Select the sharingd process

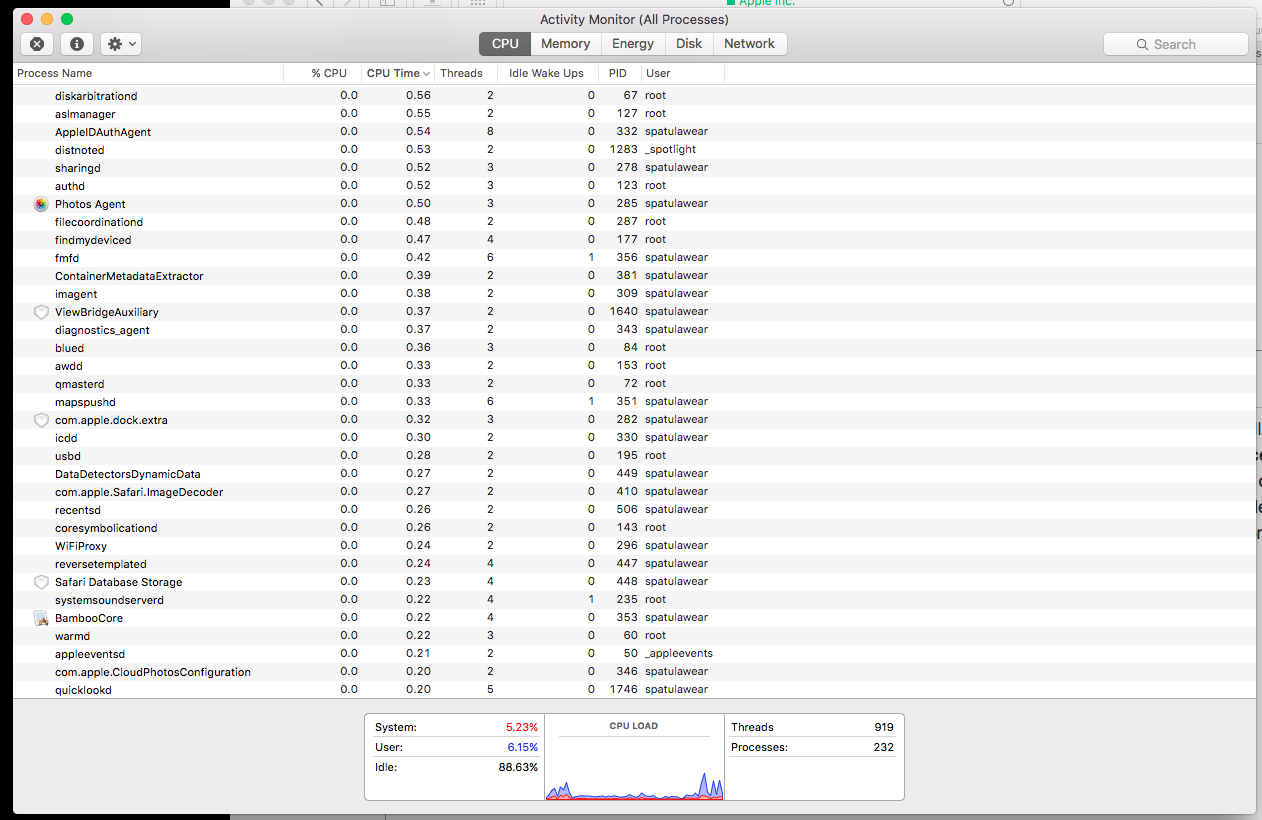pos(78,168)
